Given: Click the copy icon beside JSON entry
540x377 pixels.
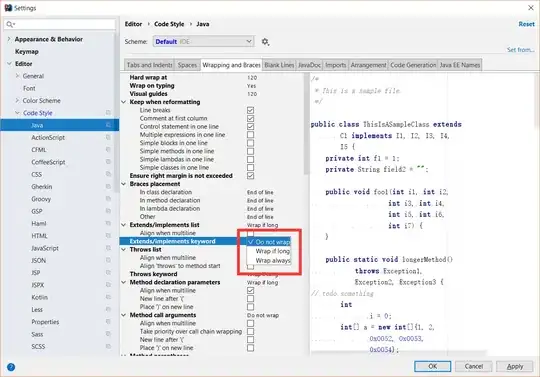Looking at the screenshot, I should pos(108,260).
